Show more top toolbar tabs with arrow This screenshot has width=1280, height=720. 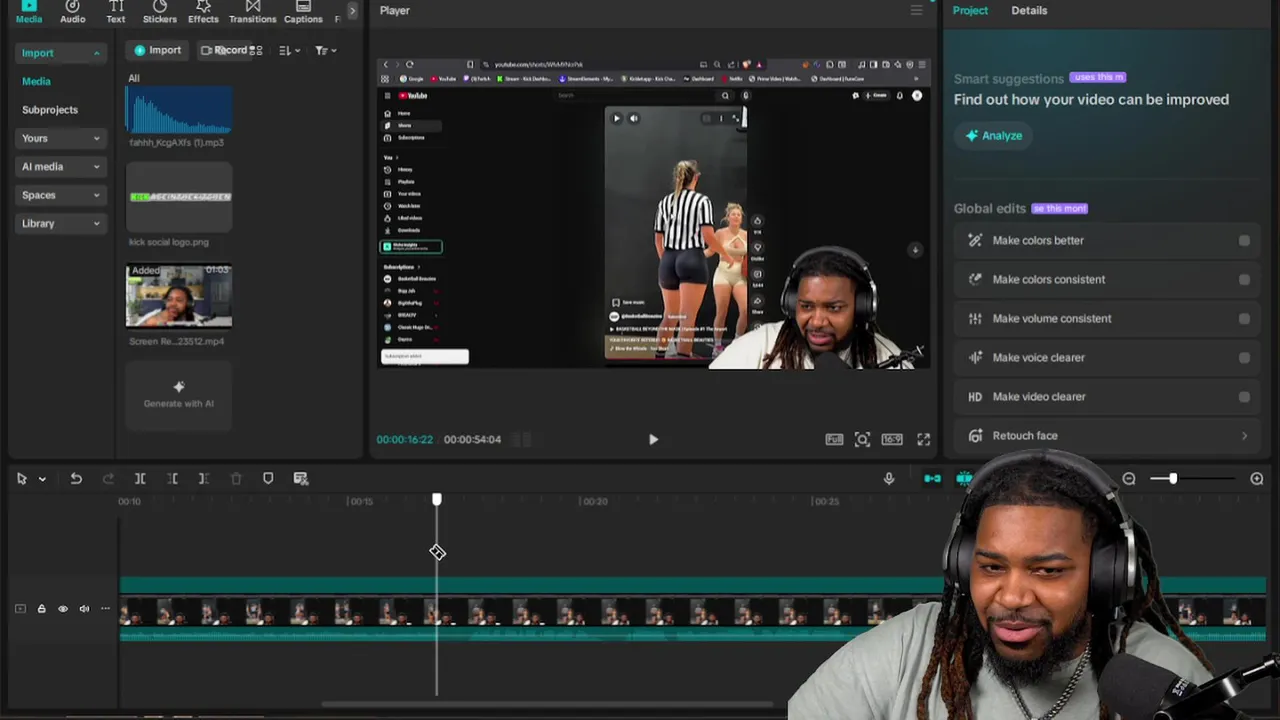tap(351, 11)
